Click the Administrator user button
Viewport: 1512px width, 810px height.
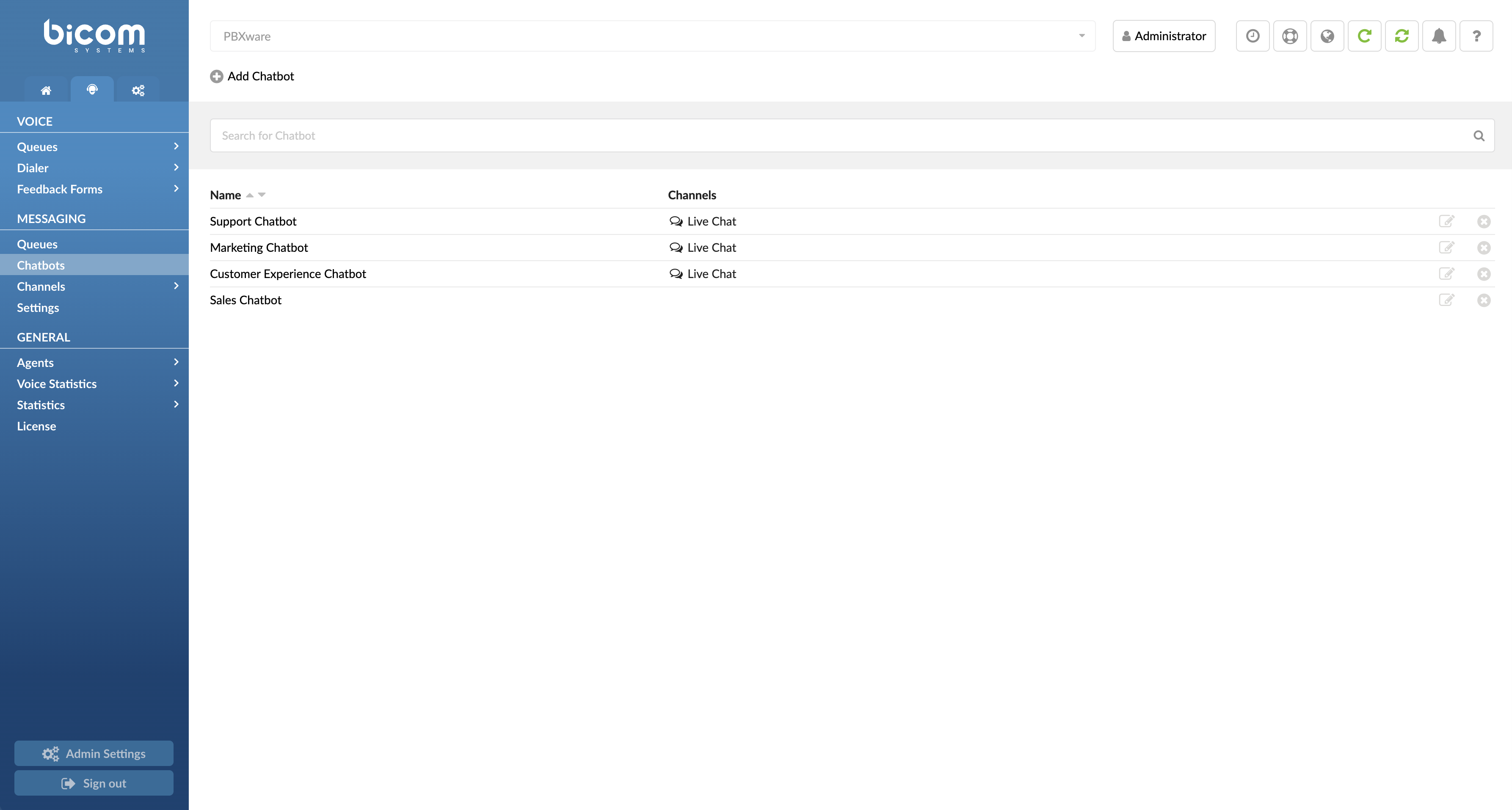pyautogui.click(x=1164, y=36)
